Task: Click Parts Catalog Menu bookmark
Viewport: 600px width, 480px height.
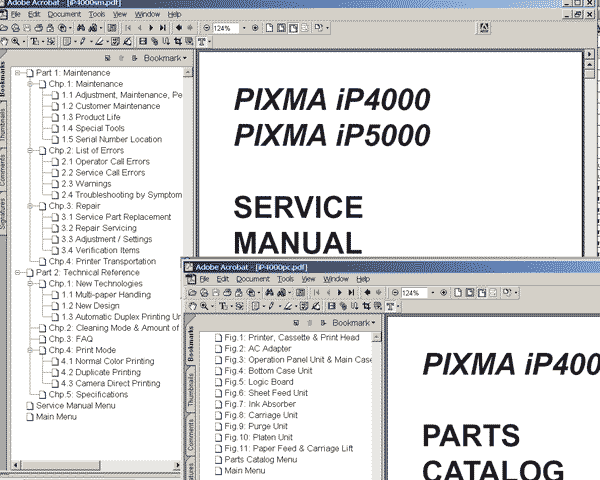Action: tap(261, 460)
